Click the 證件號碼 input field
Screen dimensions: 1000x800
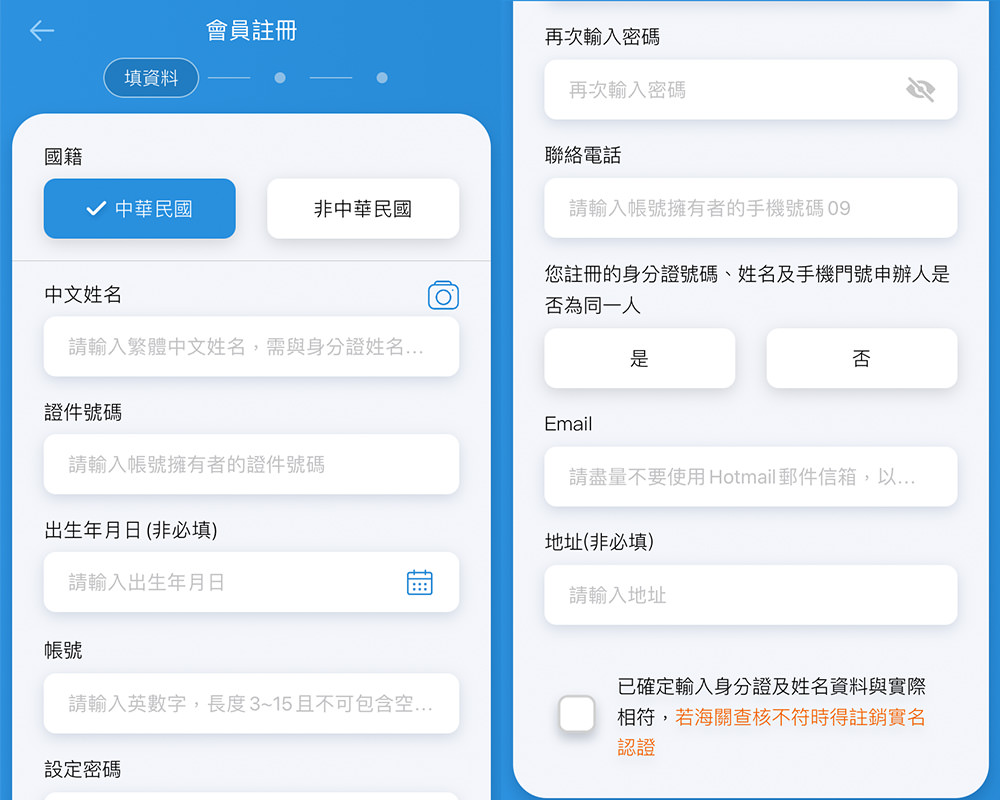[x=250, y=464]
